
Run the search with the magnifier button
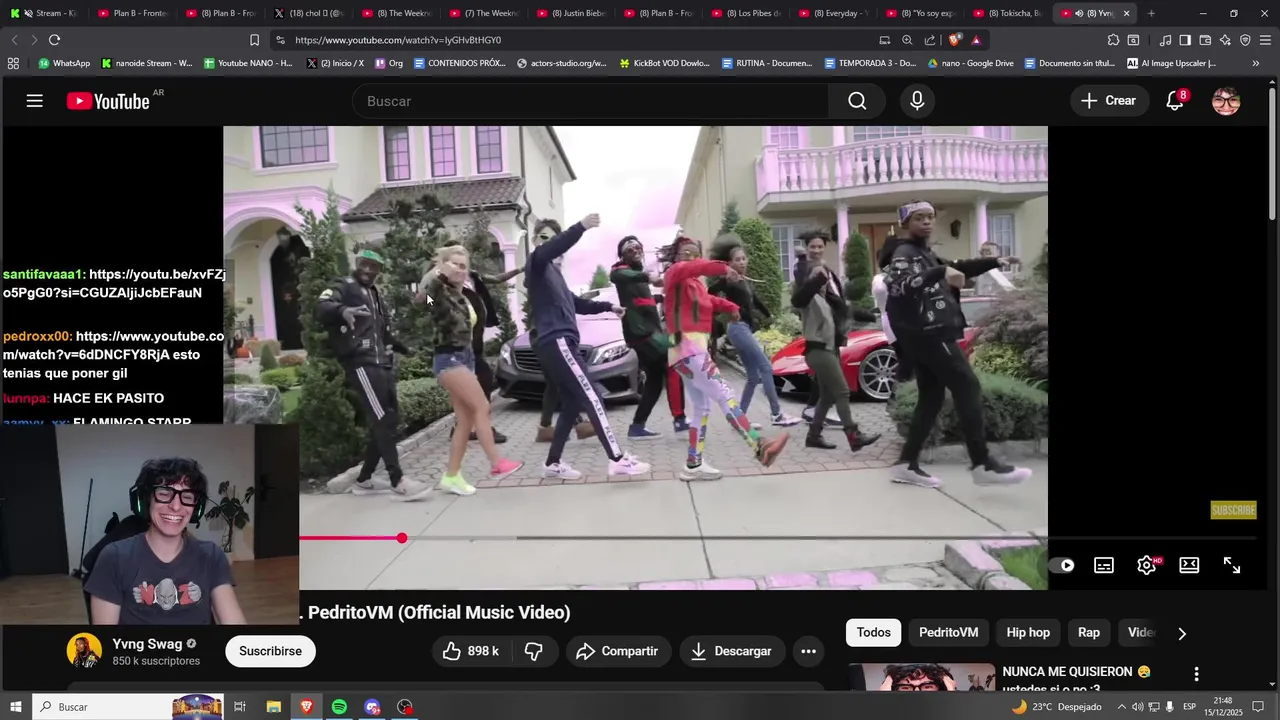pos(857,101)
